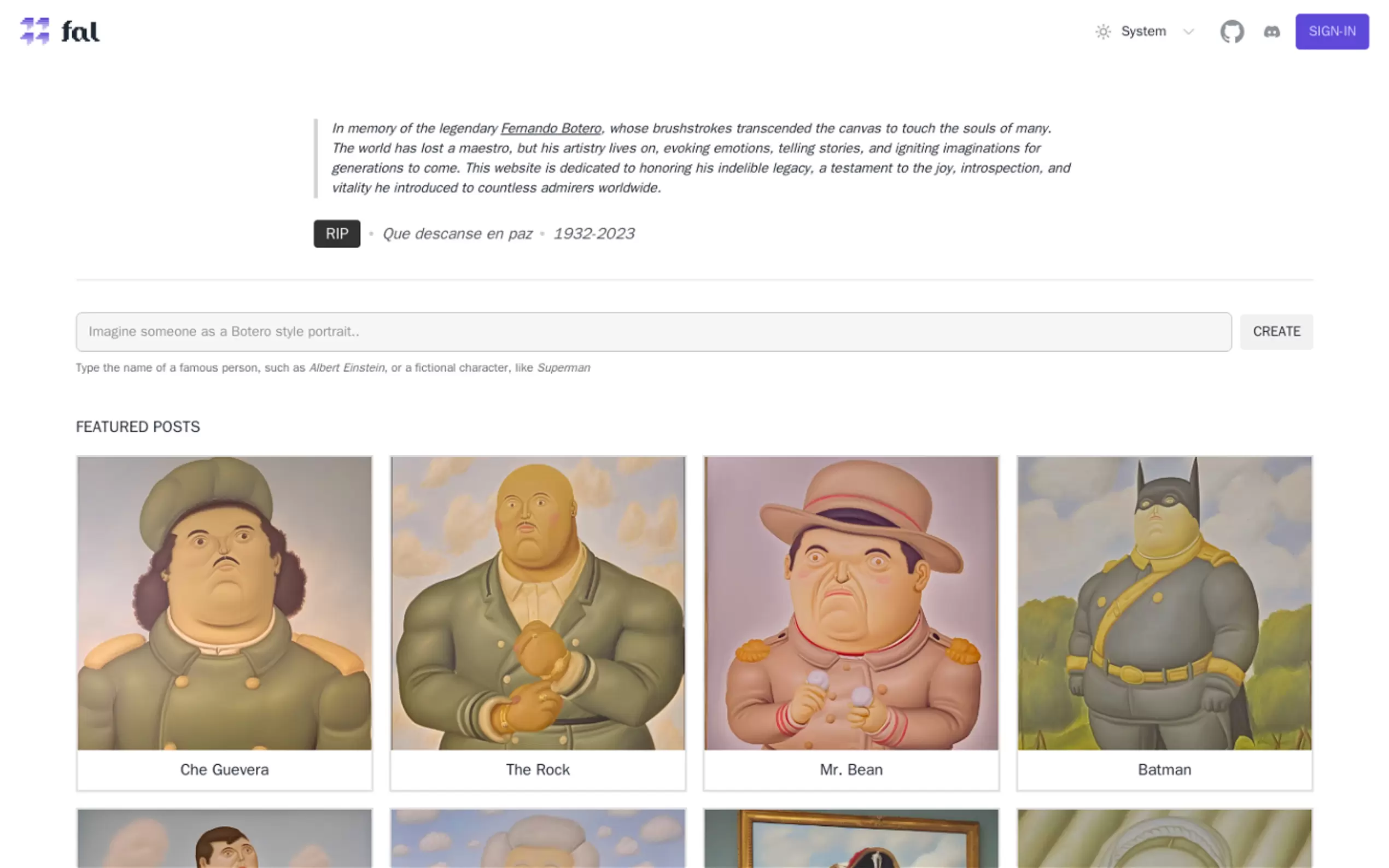The width and height of the screenshot is (1389, 868).
Task: Click the Che Guevera caption label
Action: coord(225,769)
